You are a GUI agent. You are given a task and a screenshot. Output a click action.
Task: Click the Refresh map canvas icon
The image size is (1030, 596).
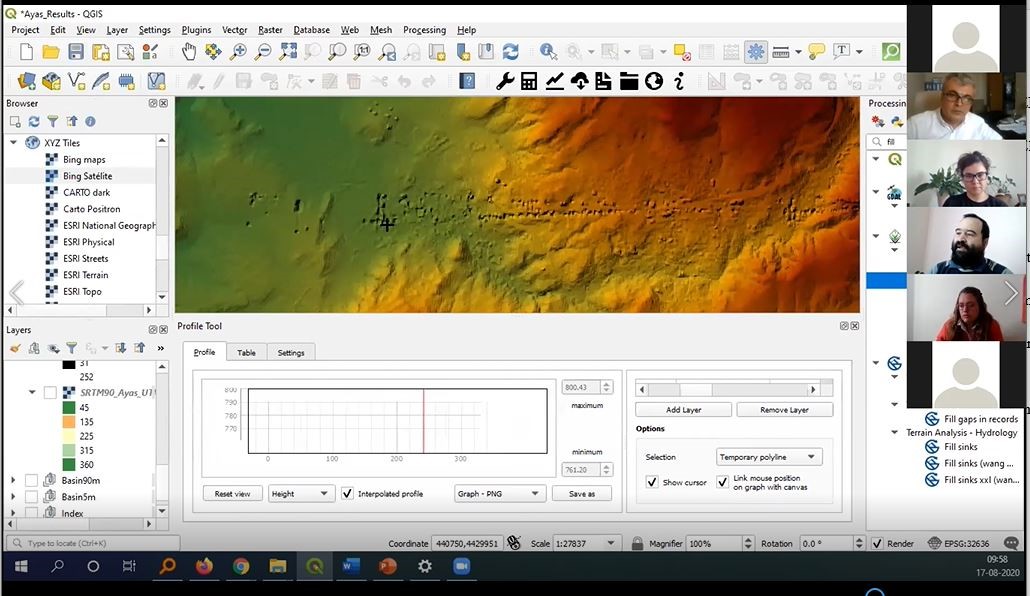510,52
